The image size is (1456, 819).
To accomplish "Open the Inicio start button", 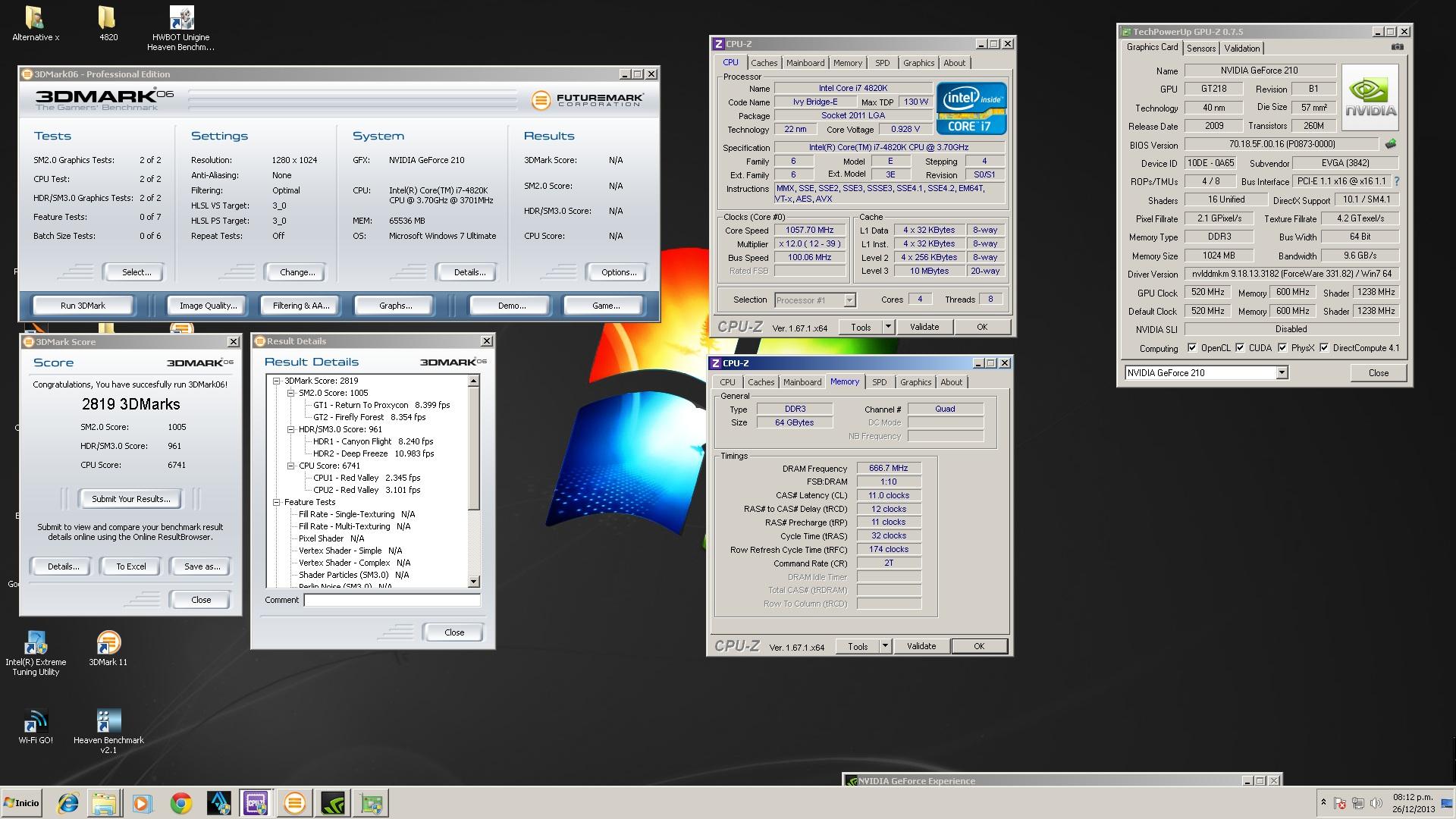I will point(22,803).
